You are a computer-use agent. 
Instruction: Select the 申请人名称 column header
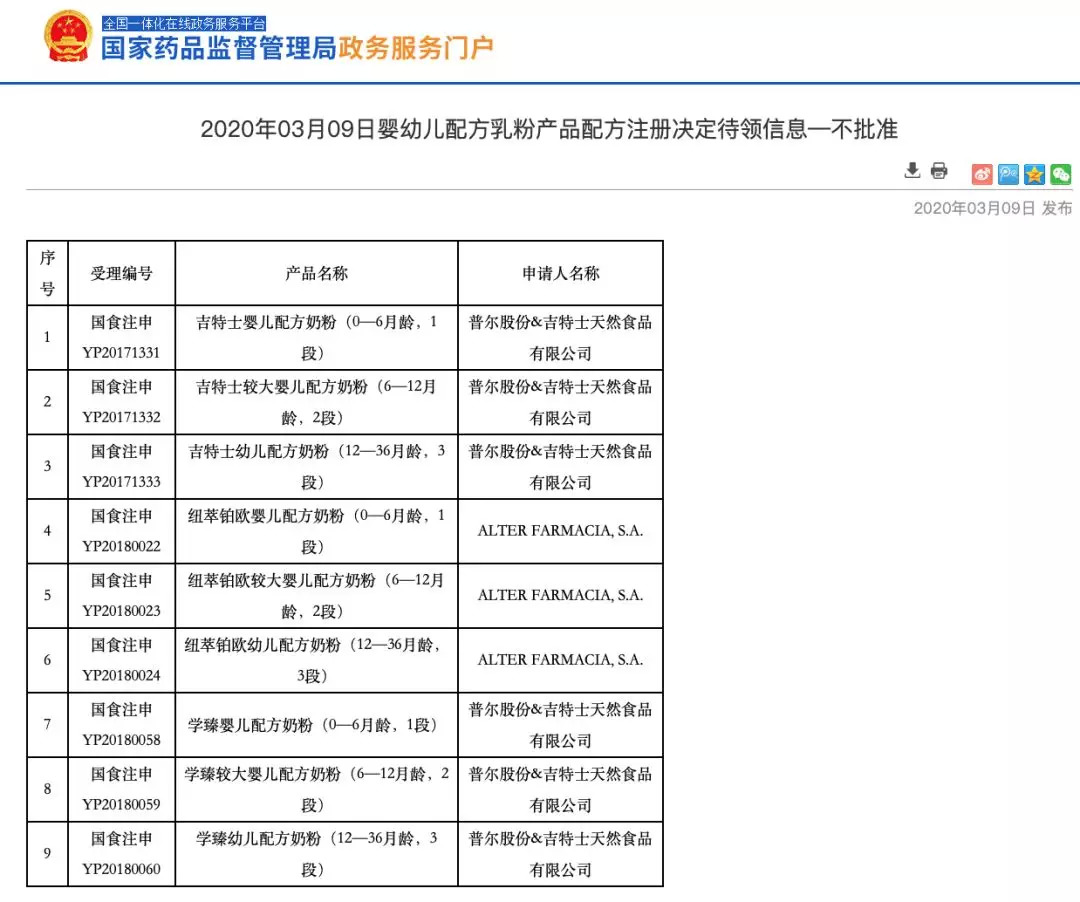point(561,273)
